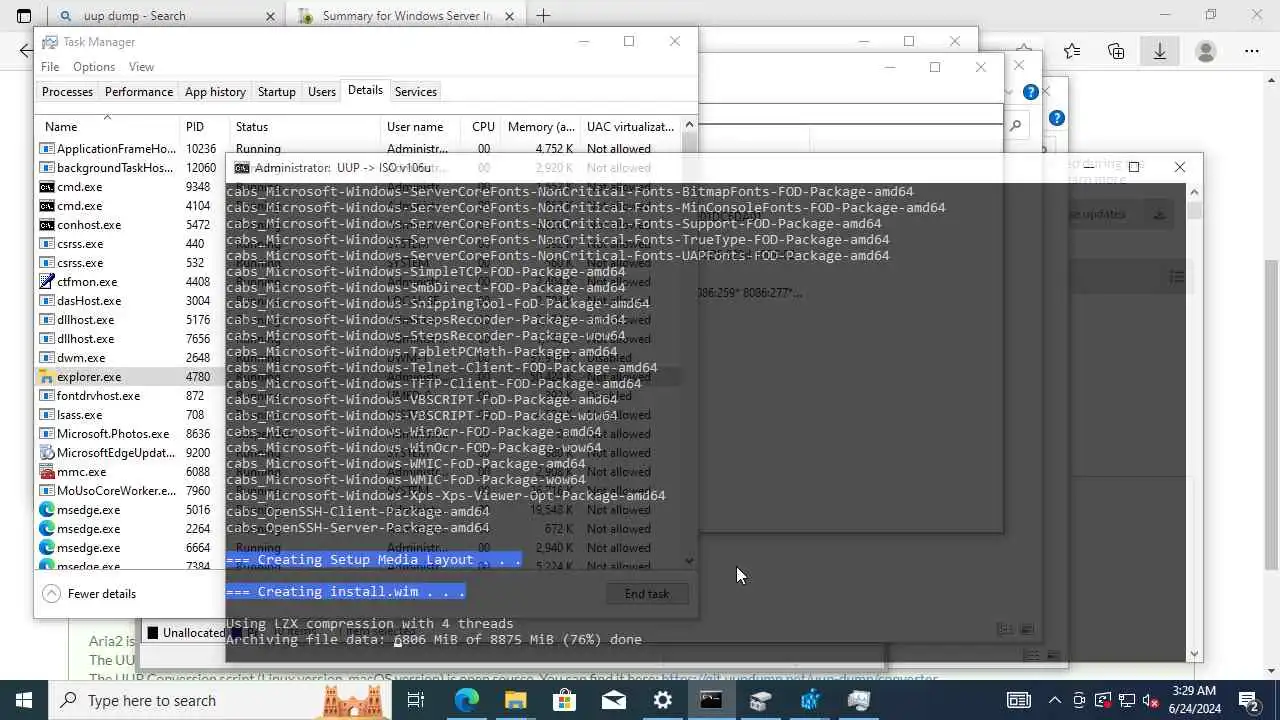The image size is (1280, 720).
Task: Open Windows Start menu
Action: tap(24, 700)
